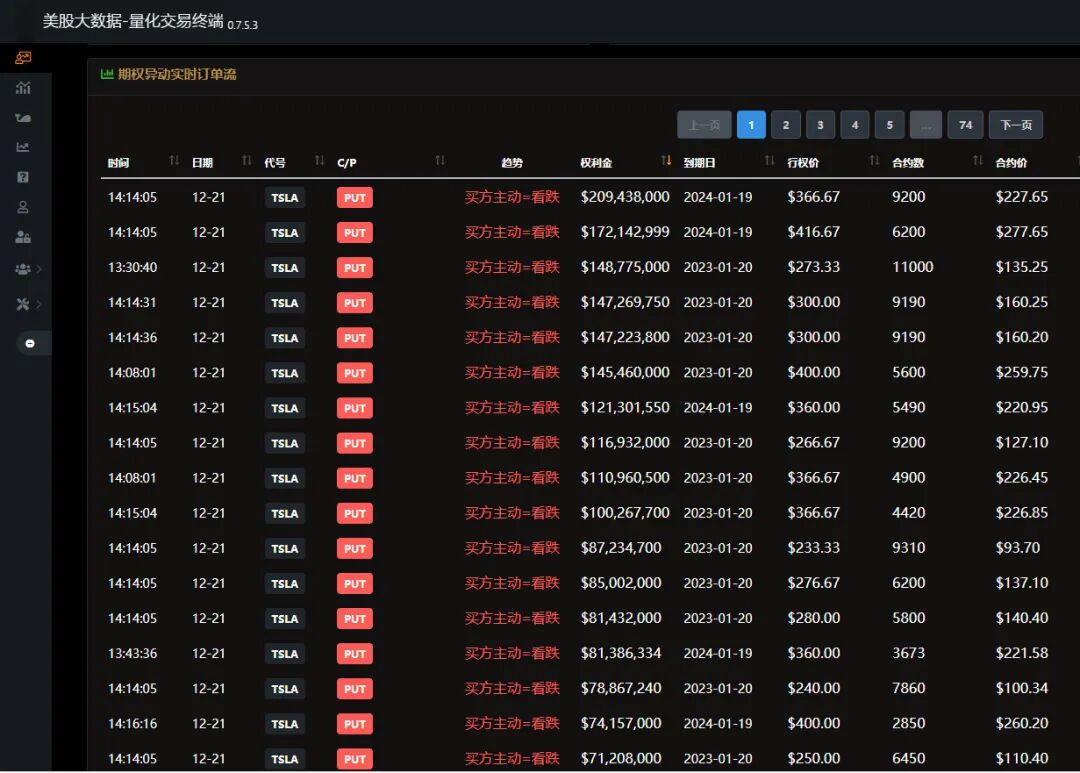This screenshot has height=773, width=1080.
Task: Open the question mark help sidebar icon
Action: (23, 177)
